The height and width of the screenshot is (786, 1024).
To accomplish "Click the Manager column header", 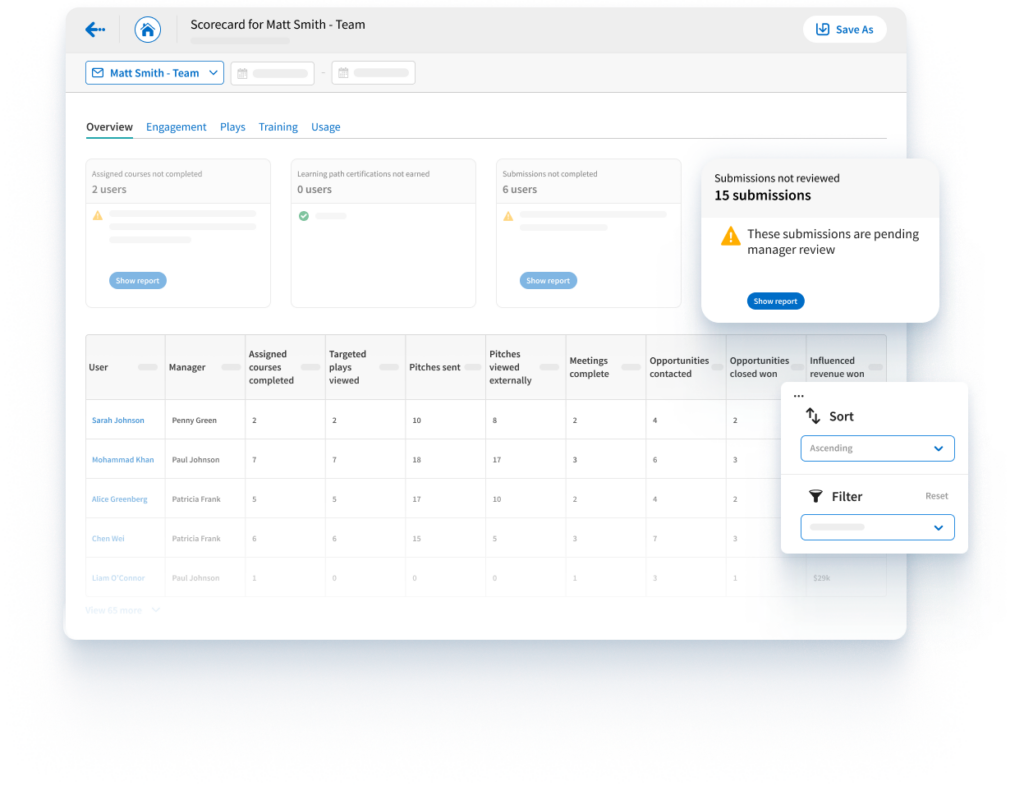I will click(x=205, y=367).
